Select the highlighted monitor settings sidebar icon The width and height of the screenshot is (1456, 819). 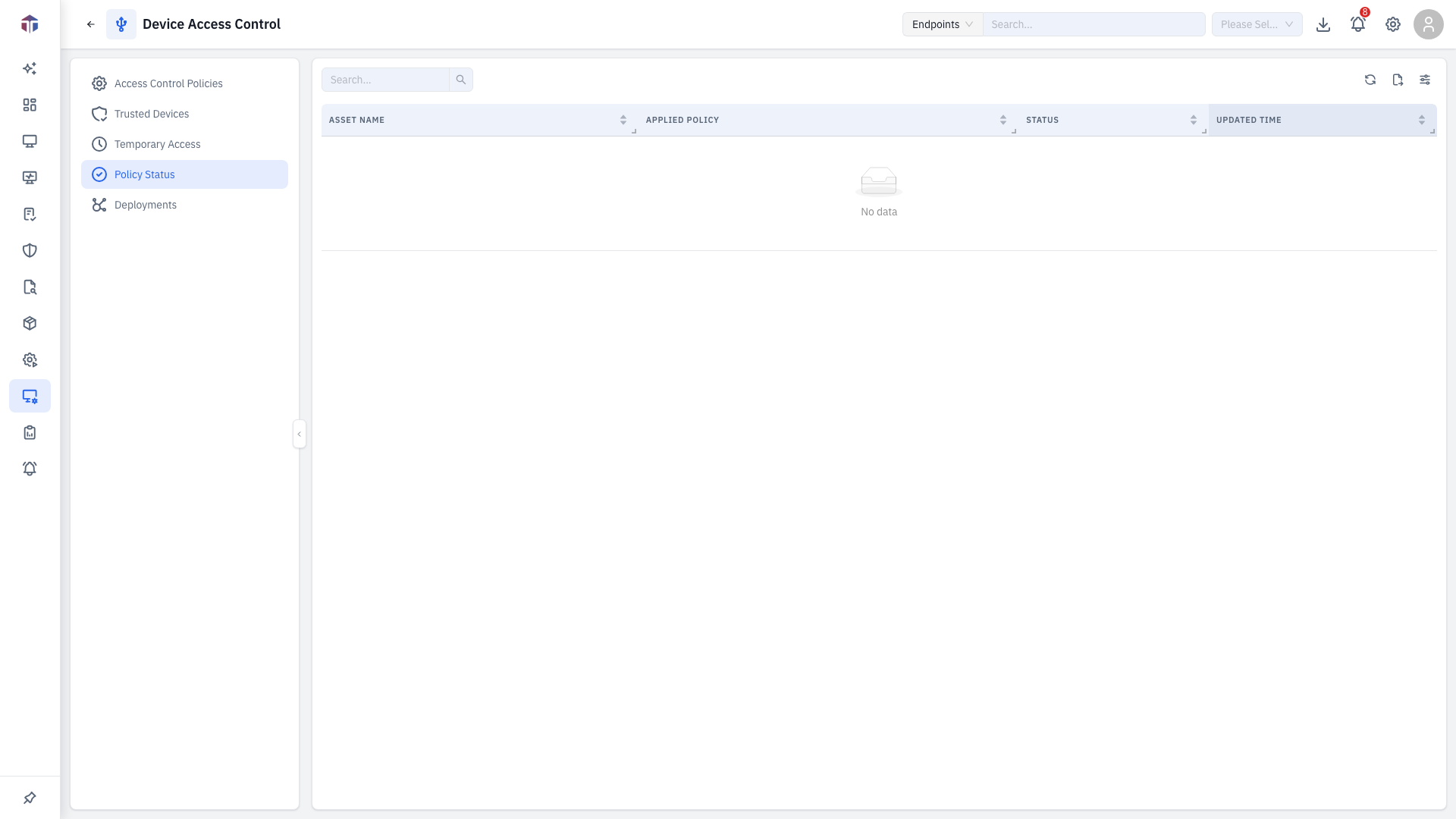point(30,396)
